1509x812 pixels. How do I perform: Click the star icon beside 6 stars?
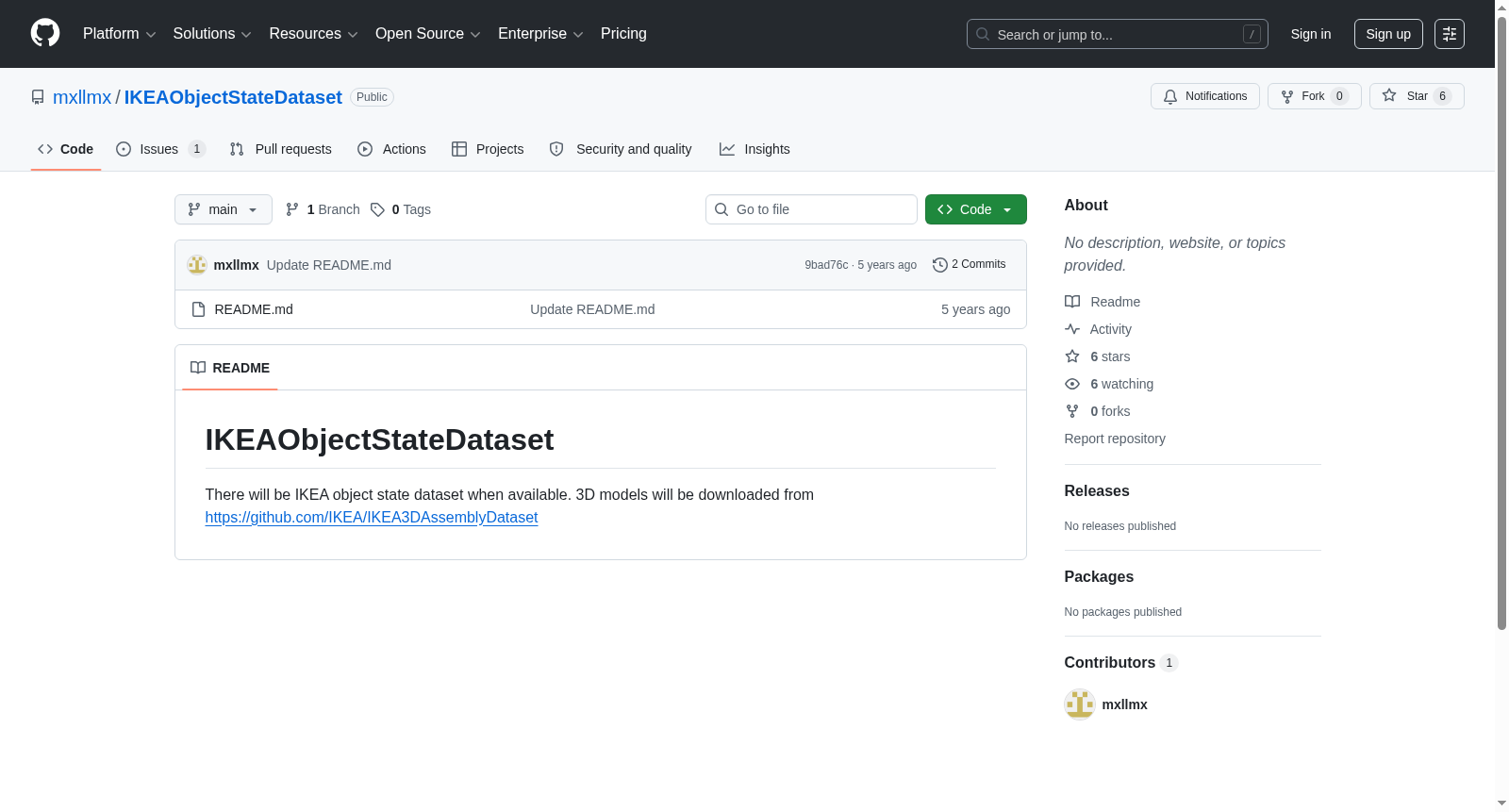[1072, 356]
